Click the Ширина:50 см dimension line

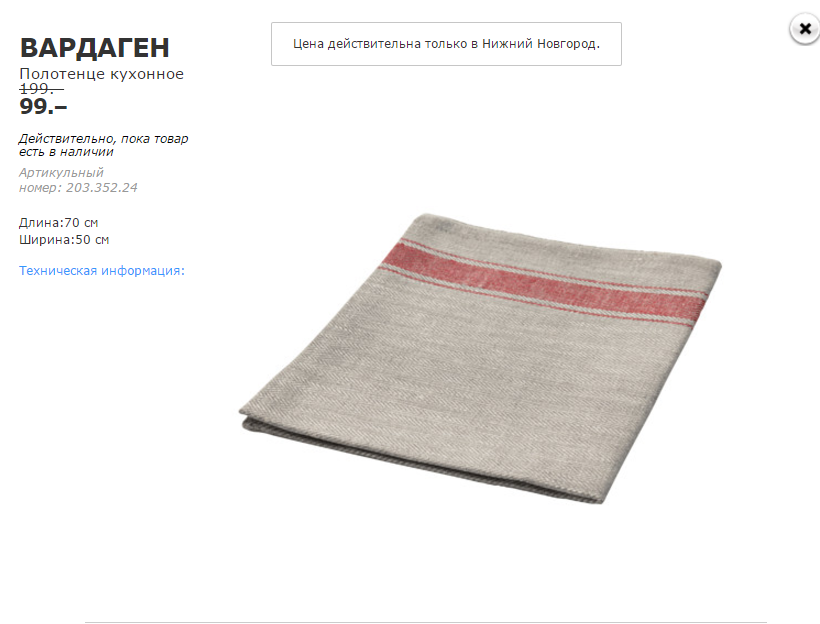pyautogui.click(x=64, y=240)
